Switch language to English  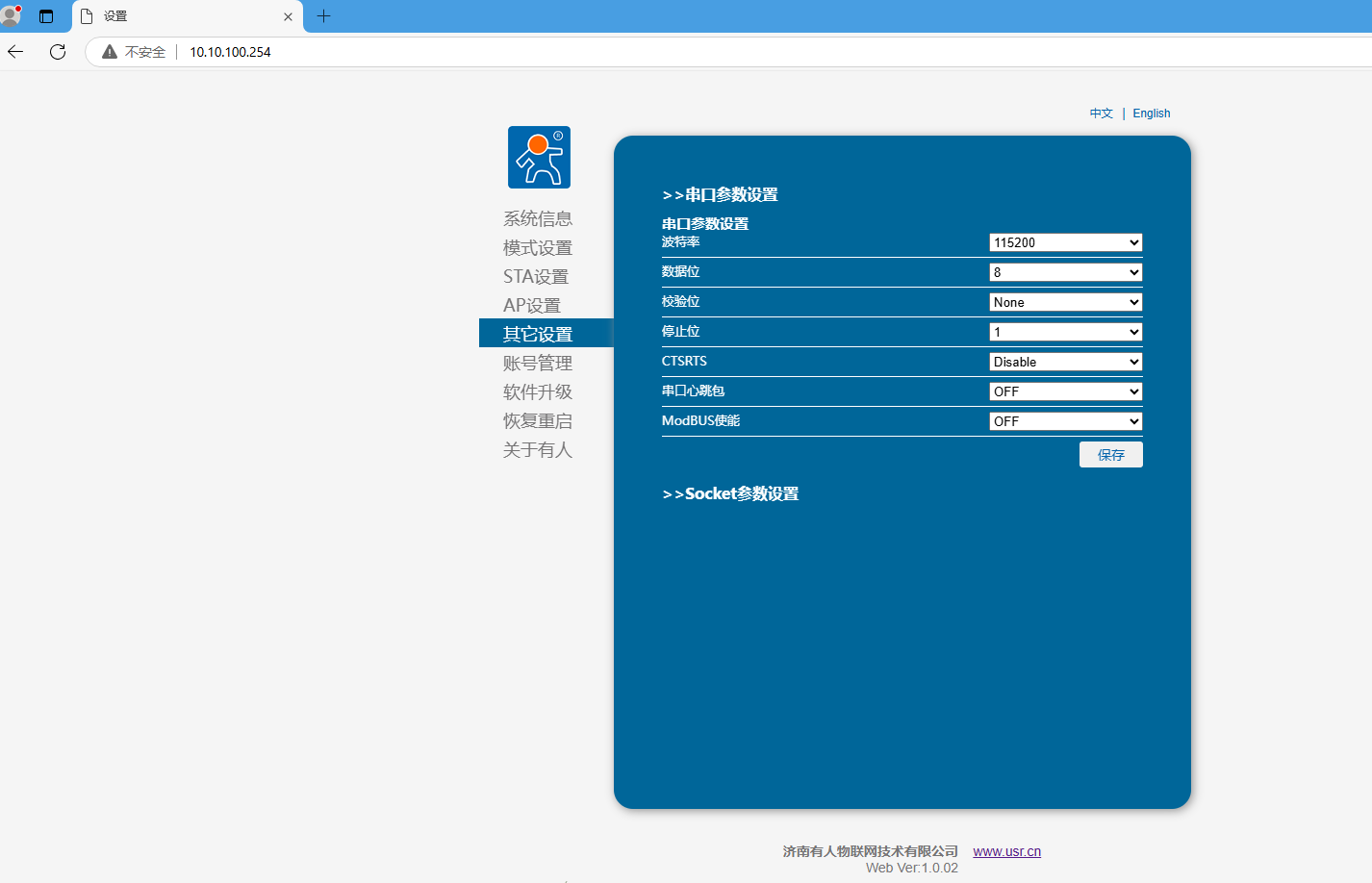[x=1151, y=114]
